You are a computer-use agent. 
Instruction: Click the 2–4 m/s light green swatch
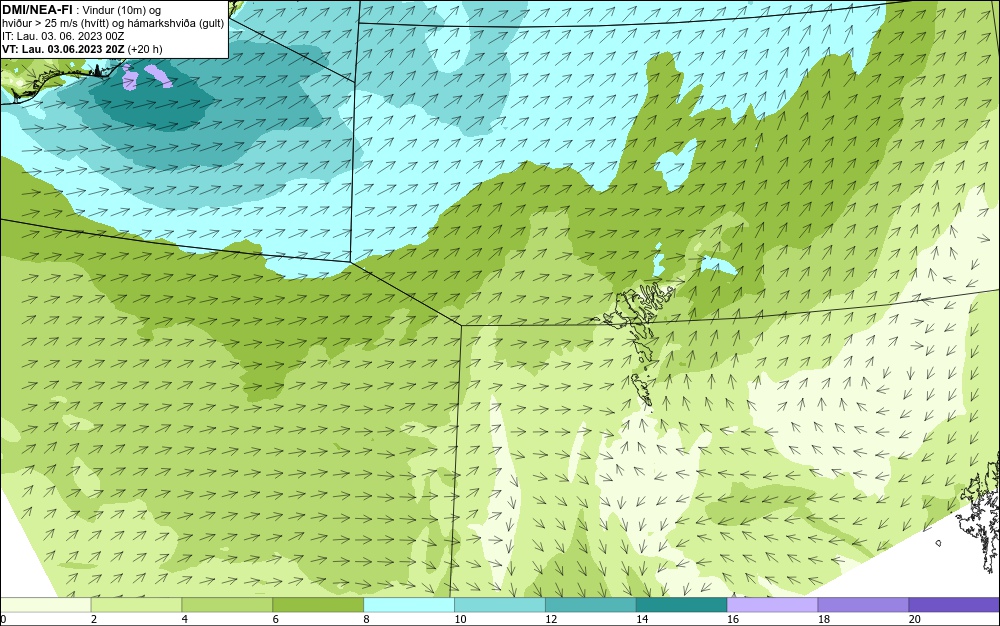[x=136, y=605]
